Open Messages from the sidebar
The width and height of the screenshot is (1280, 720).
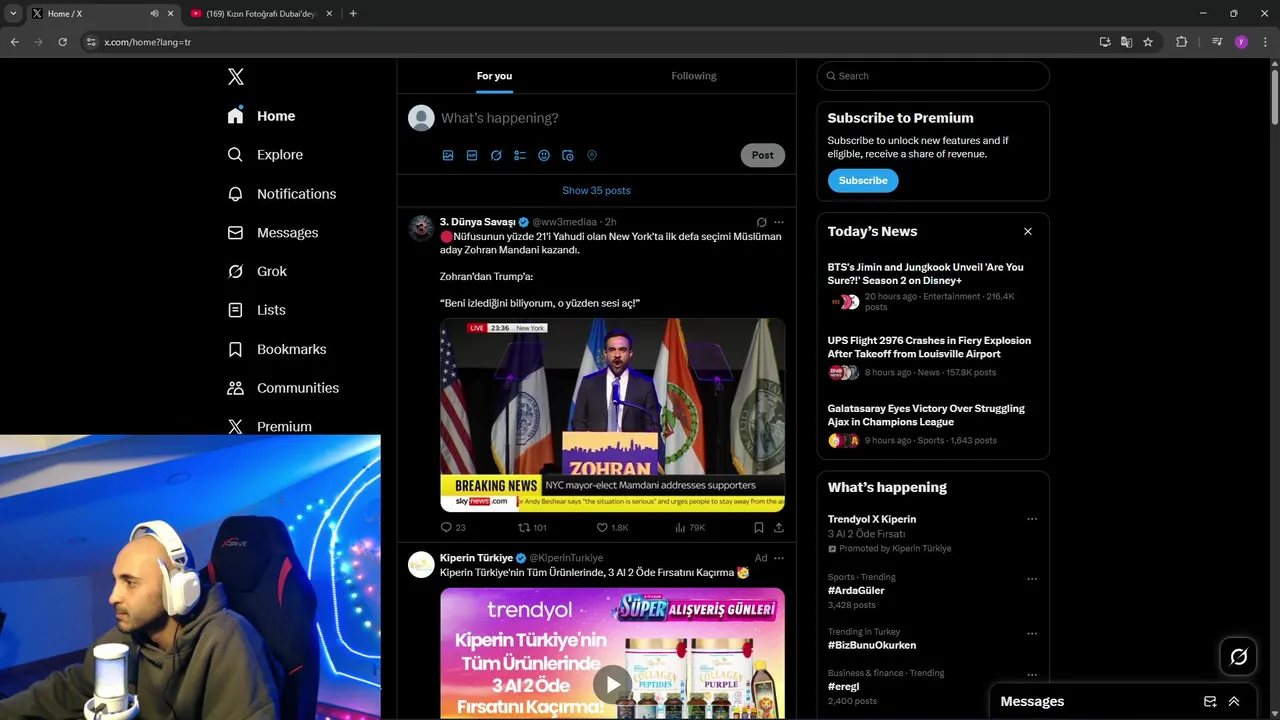pyautogui.click(x=272, y=233)
